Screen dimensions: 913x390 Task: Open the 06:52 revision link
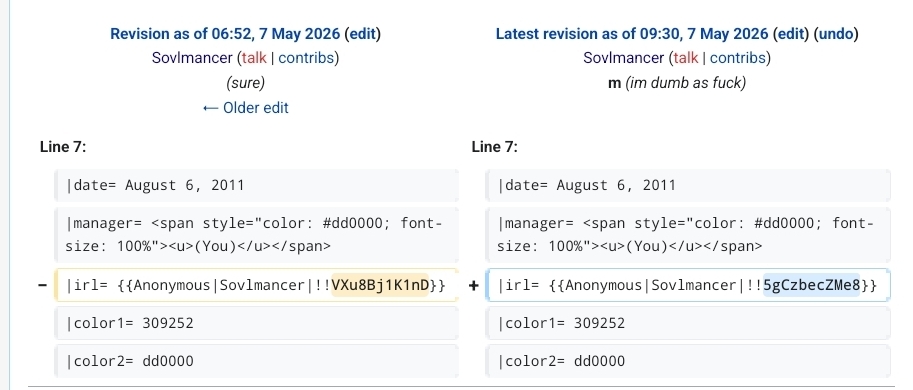(225, 34)
